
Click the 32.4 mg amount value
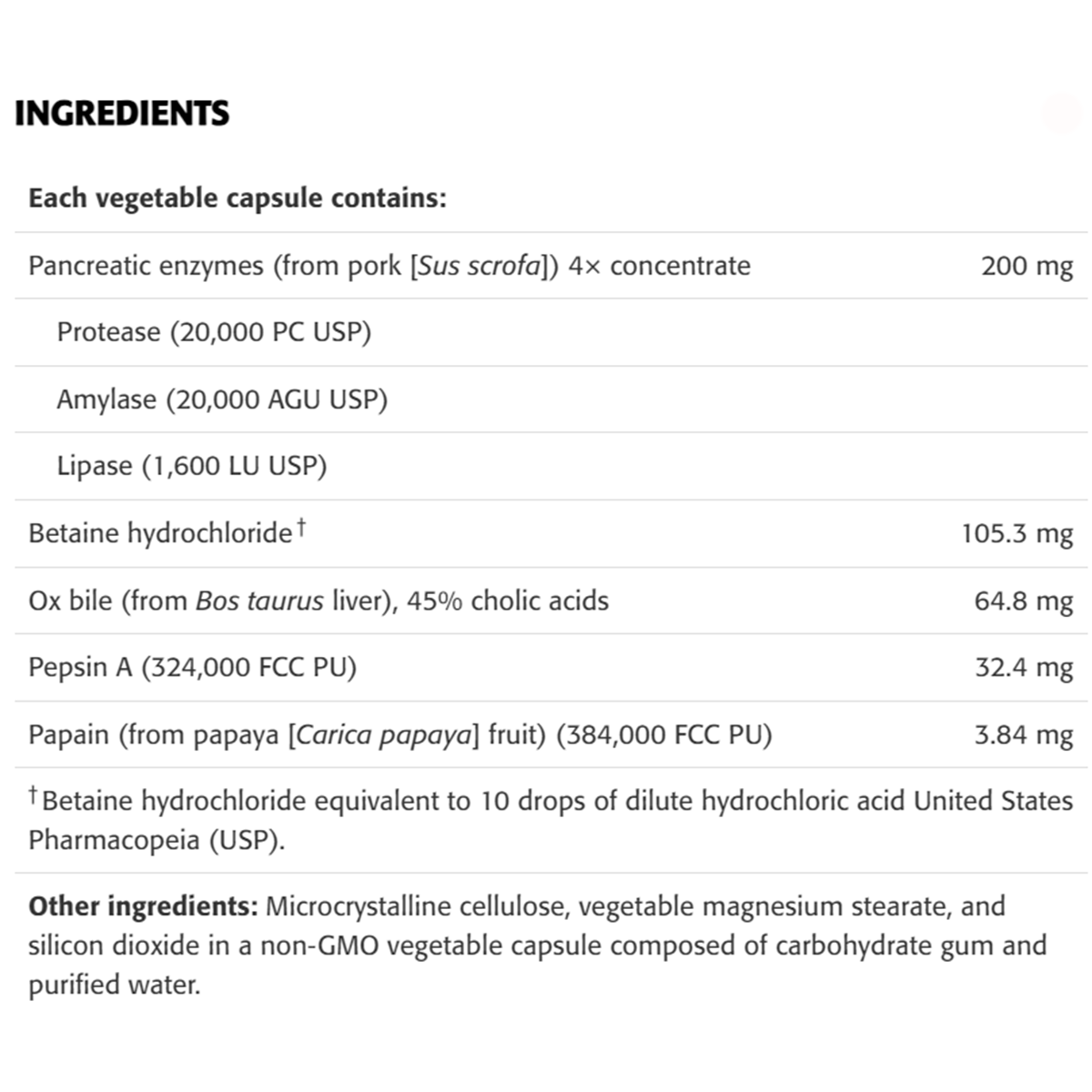(1024, 667)
